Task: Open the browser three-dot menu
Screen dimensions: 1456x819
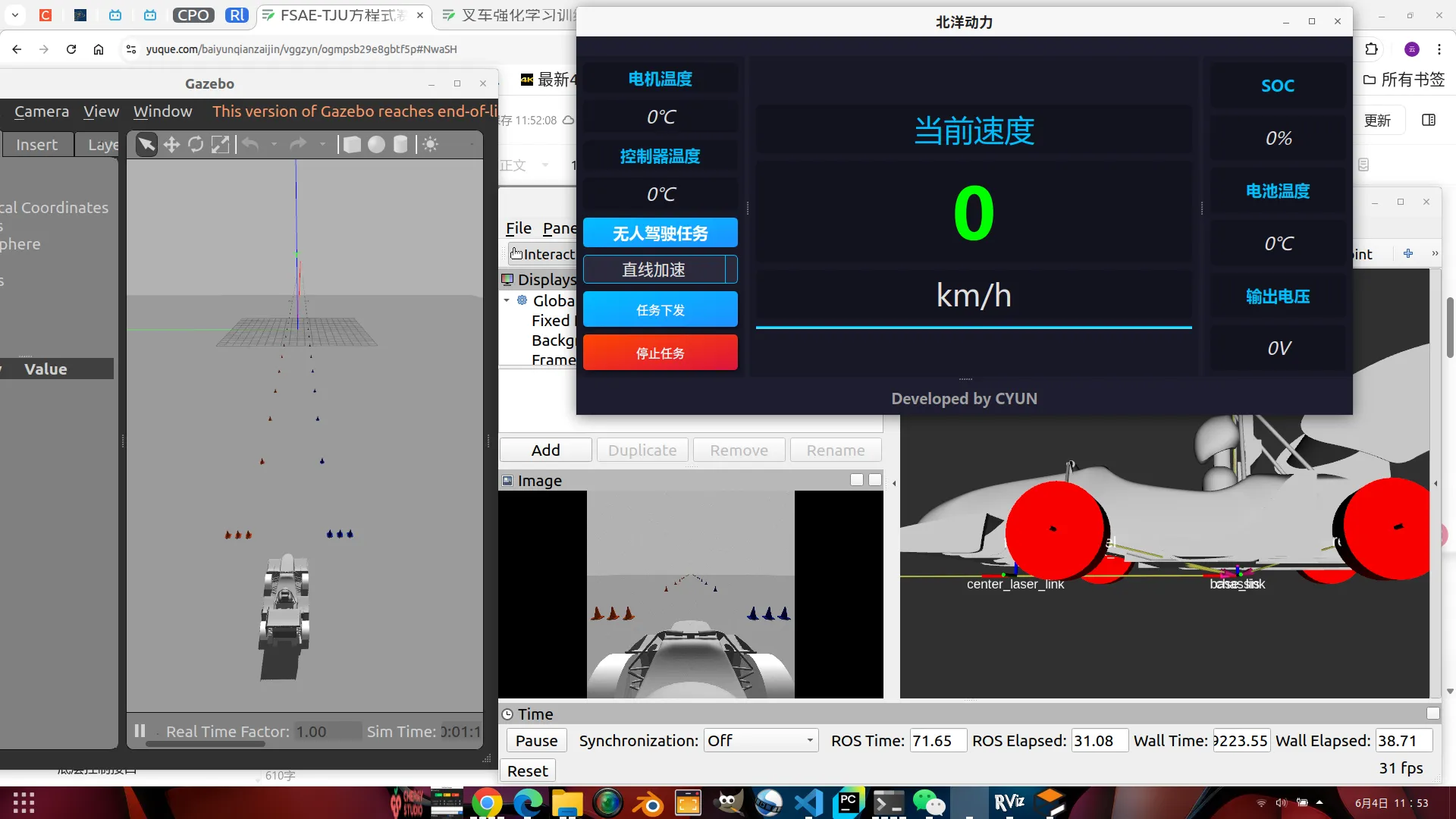Action: [1439, 49]
